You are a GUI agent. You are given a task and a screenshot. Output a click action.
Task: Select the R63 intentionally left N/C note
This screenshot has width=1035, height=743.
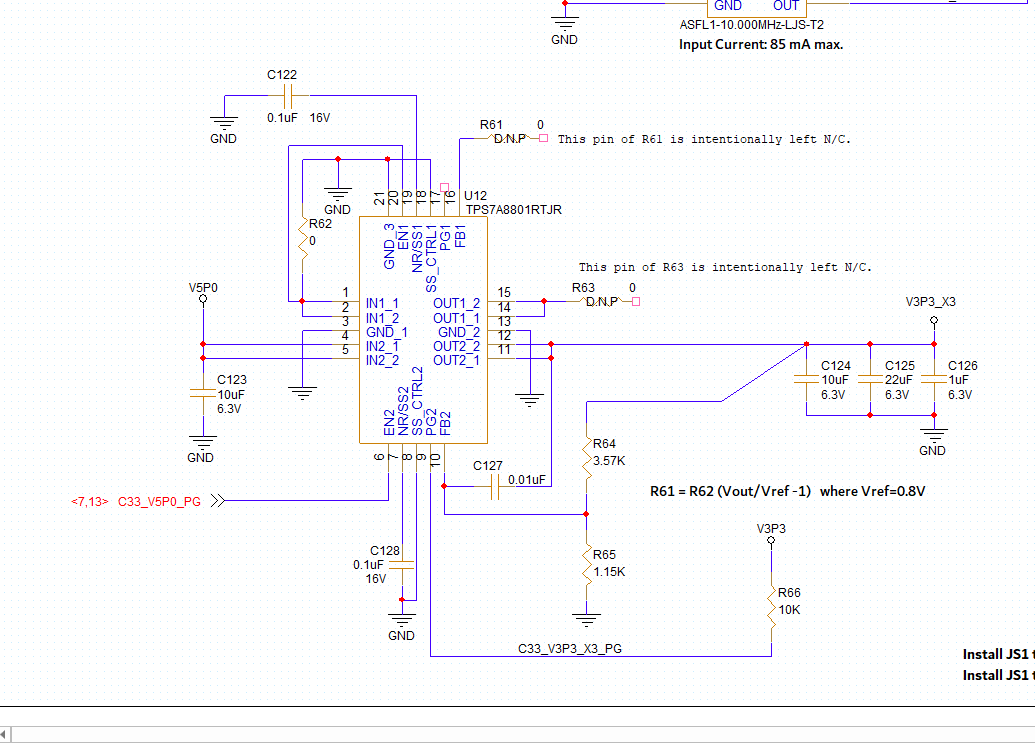click(x=725, y=267)
